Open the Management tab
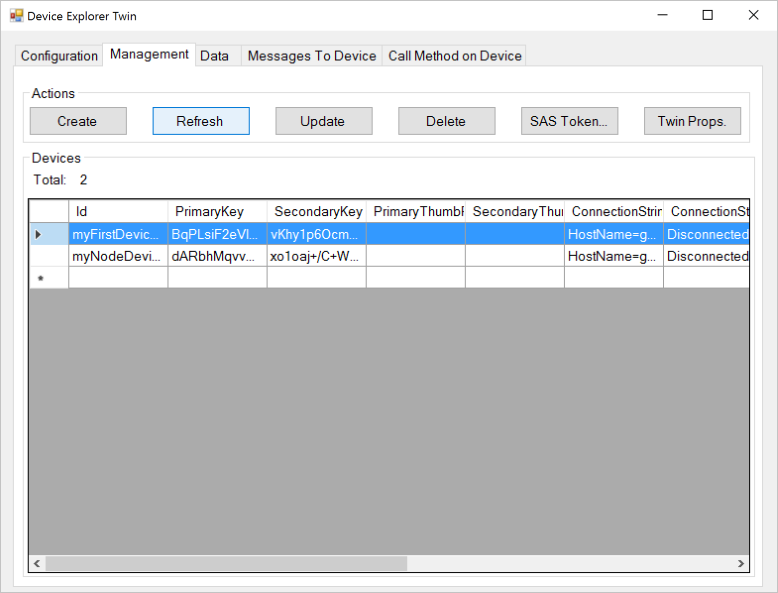Image resolution: width=778 pixels, height=593 pixels. tap(149, 54)
